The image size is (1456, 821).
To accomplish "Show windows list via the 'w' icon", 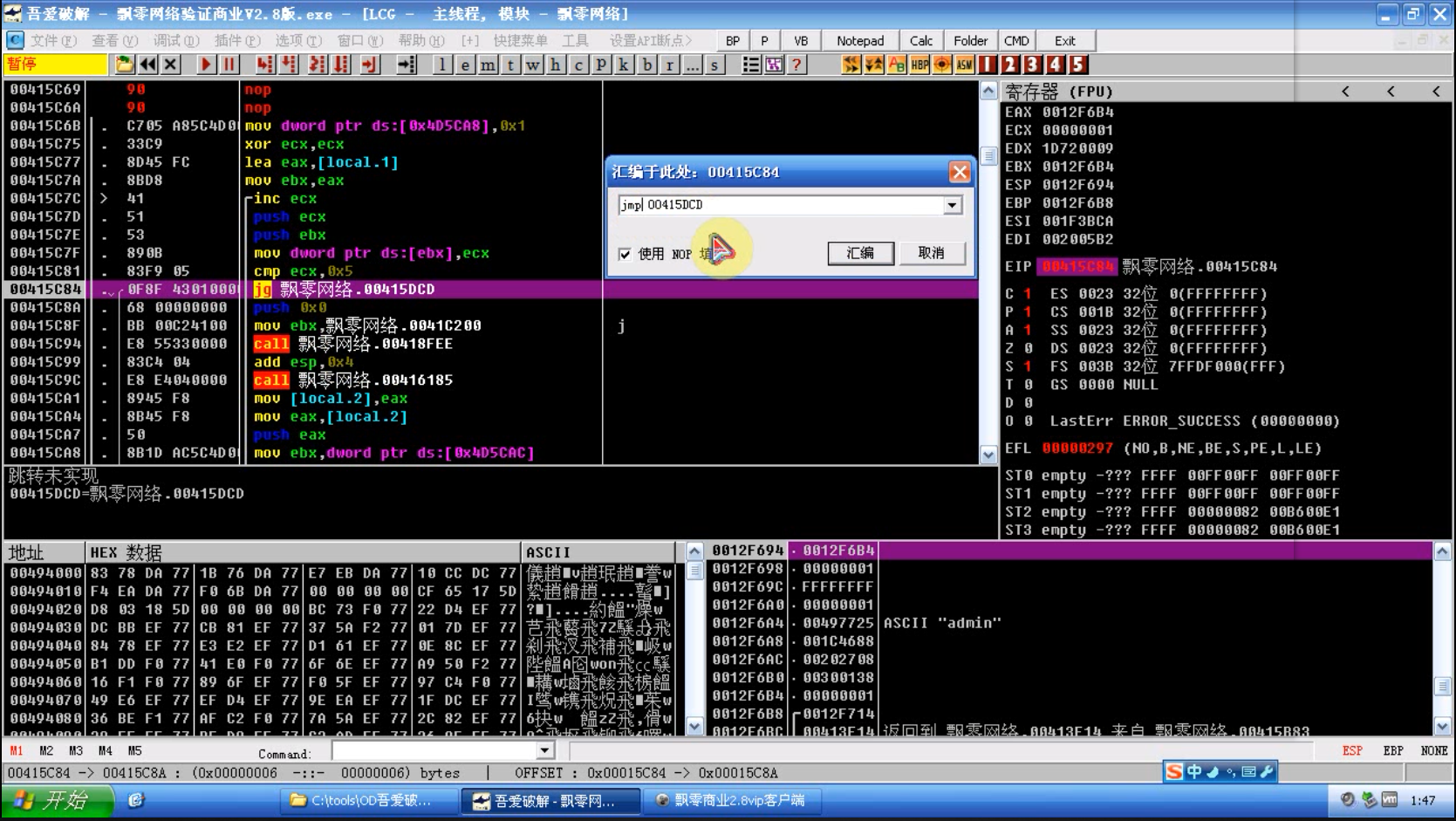I will [533, 65].
